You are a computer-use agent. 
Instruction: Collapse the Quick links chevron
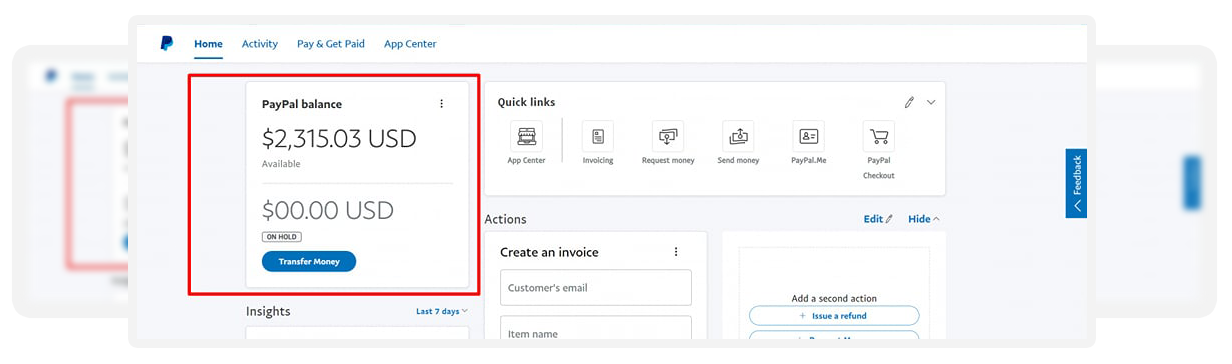[931, 102]
